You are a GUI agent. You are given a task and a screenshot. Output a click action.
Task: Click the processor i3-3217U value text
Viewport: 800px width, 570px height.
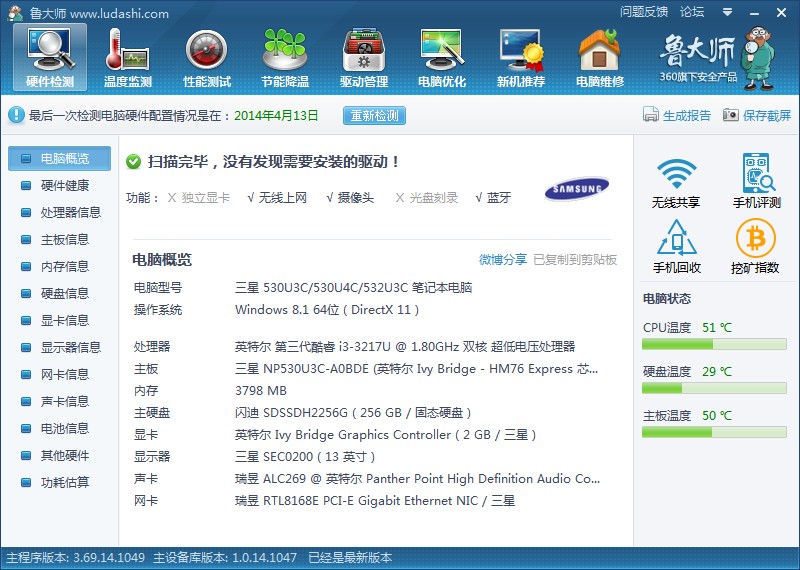coord(405,347)
